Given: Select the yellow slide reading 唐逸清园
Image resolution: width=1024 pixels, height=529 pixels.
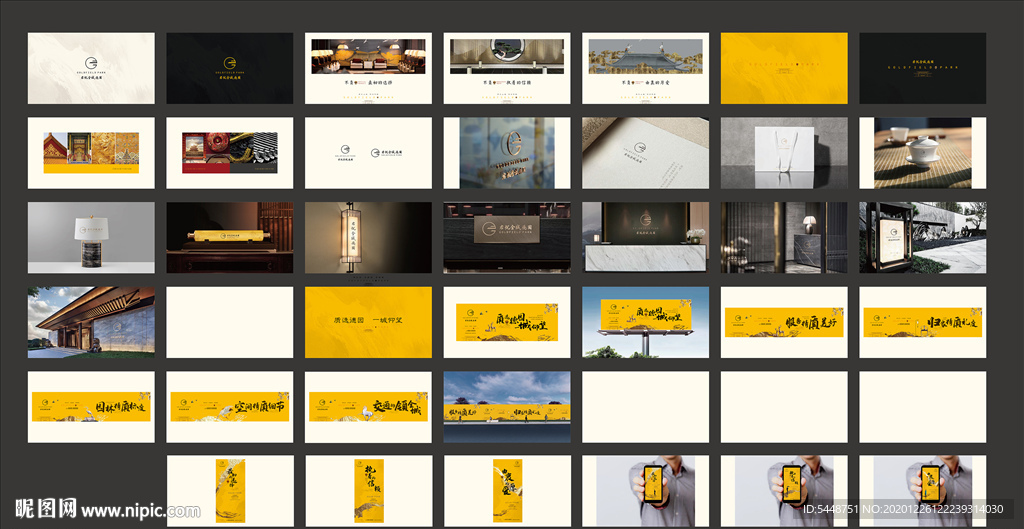Looking at the screenshot, I should pyautogui.click(x=368, y=322).
